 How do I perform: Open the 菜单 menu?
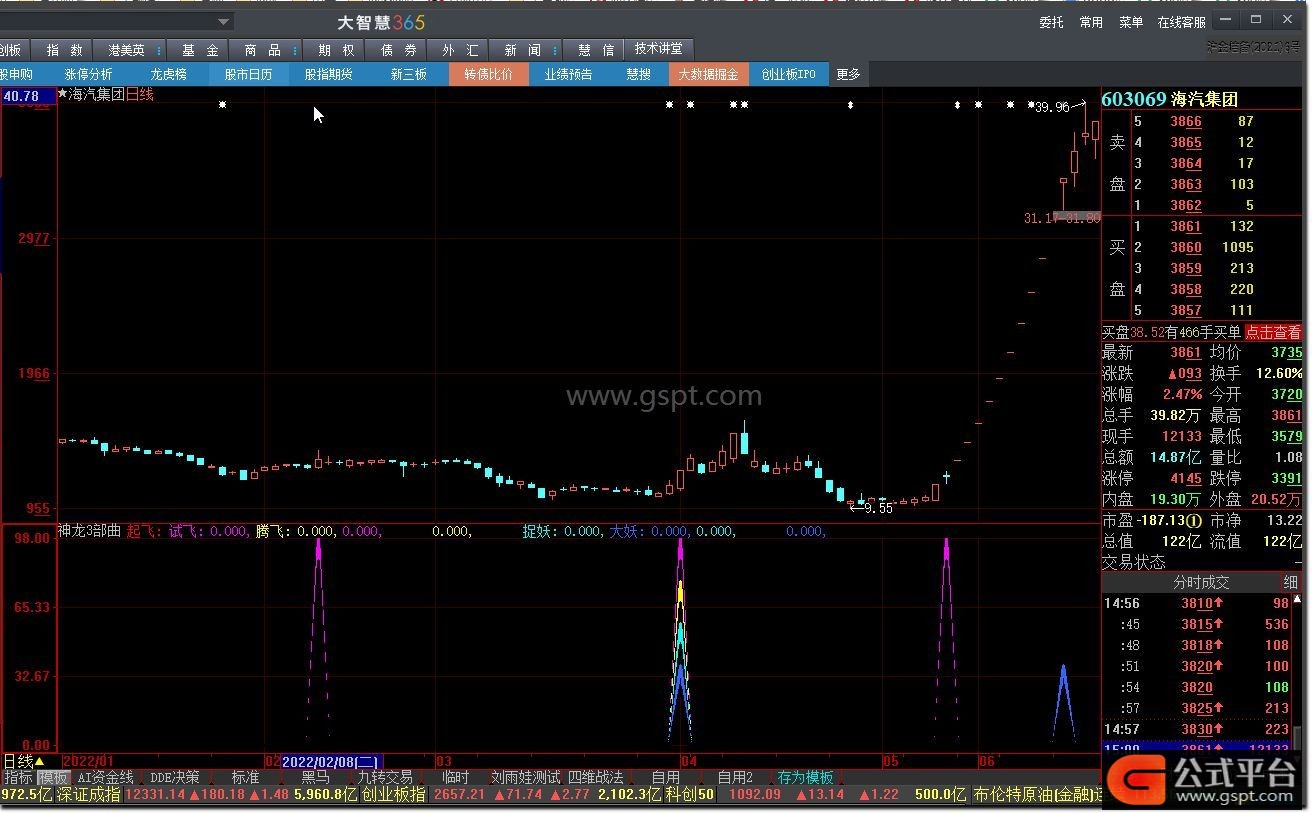tap(1131, 22)
